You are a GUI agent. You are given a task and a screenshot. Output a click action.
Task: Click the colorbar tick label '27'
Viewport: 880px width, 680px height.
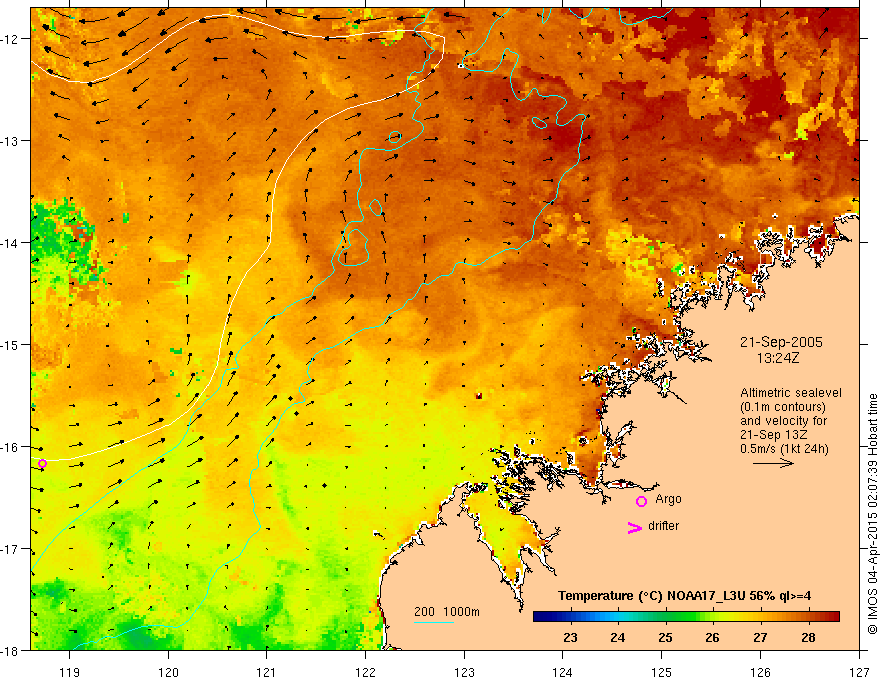coord(760,638)
